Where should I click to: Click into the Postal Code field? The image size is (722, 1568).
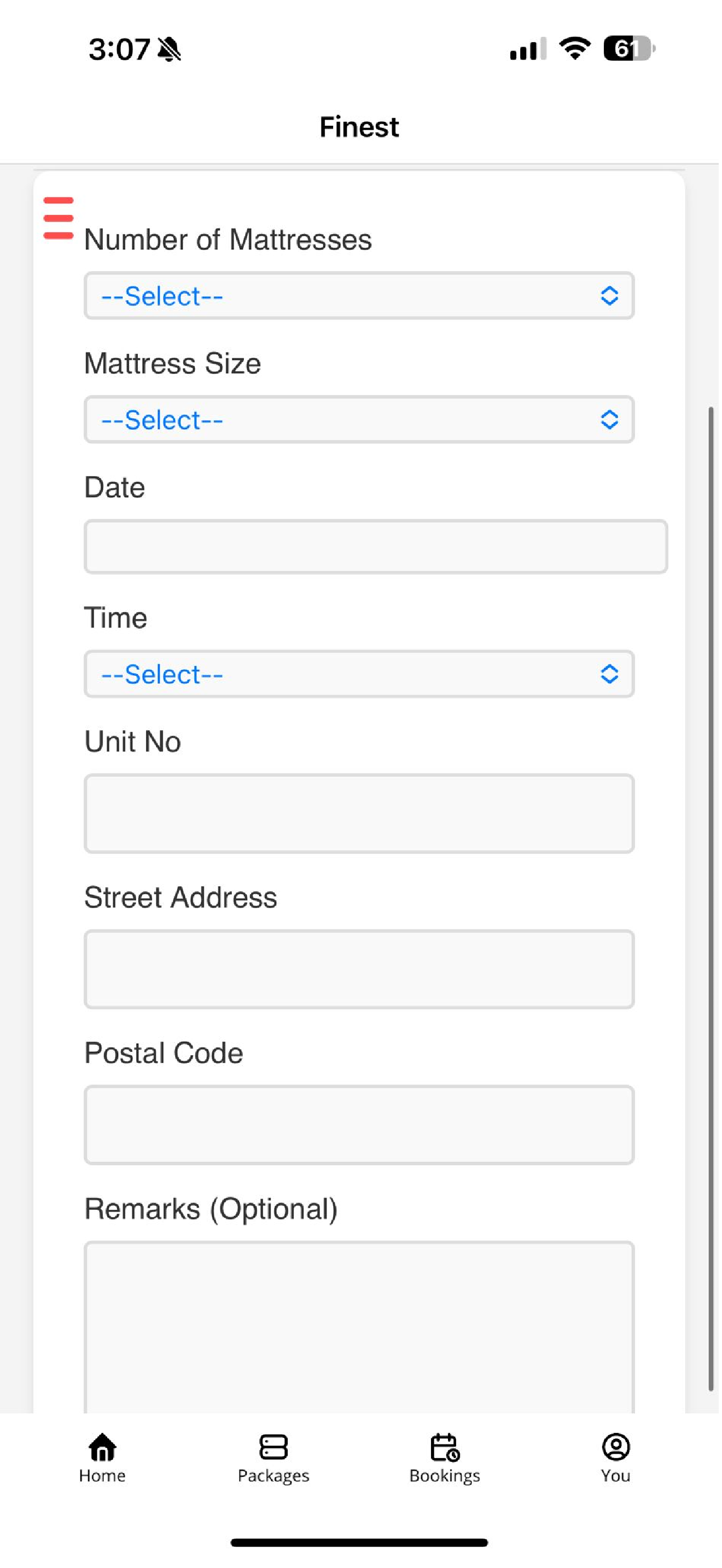click(360, 1128)
